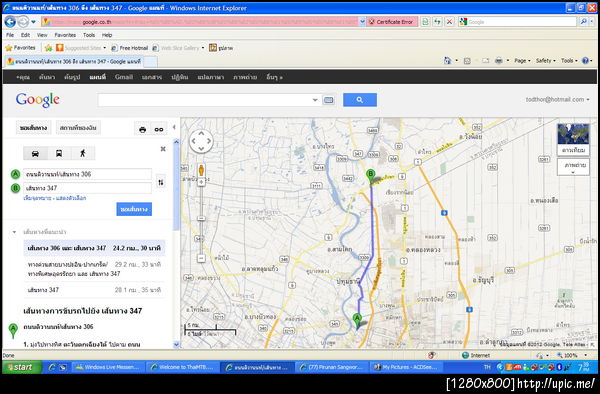Click the Home icon in command bar

click(447, 60)
